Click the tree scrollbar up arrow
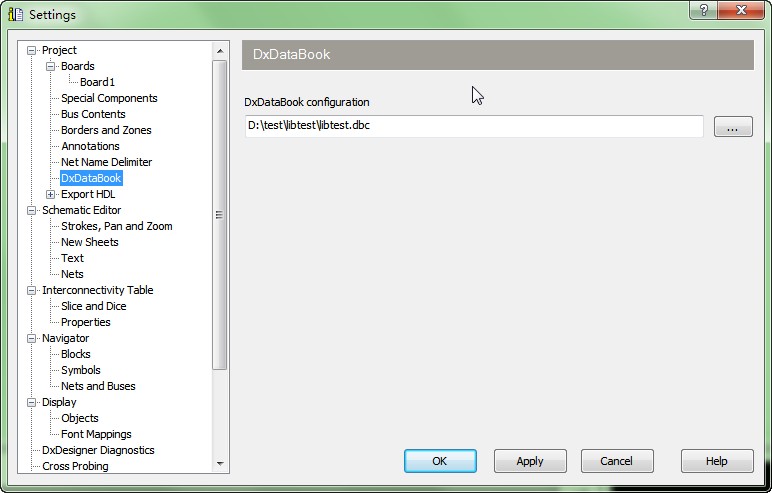The height and width of the screenshot is (493, 772). pyautogui.click(x=220, y=51)
